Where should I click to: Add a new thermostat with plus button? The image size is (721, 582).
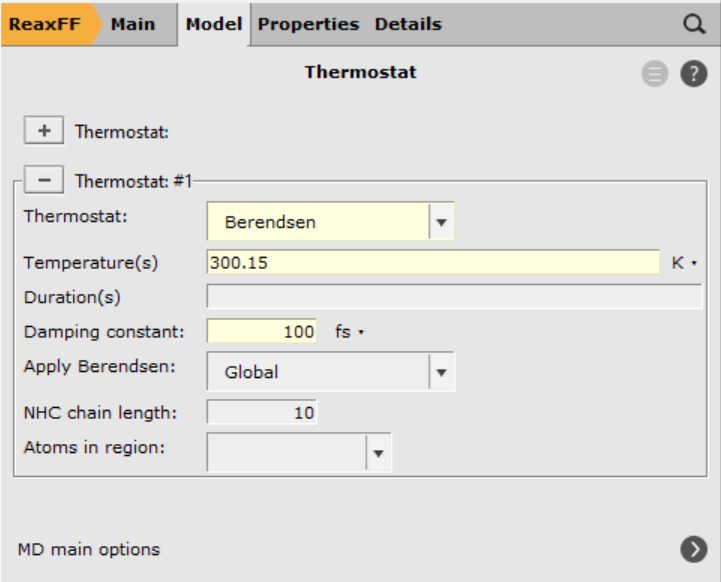tap(43, 131)
